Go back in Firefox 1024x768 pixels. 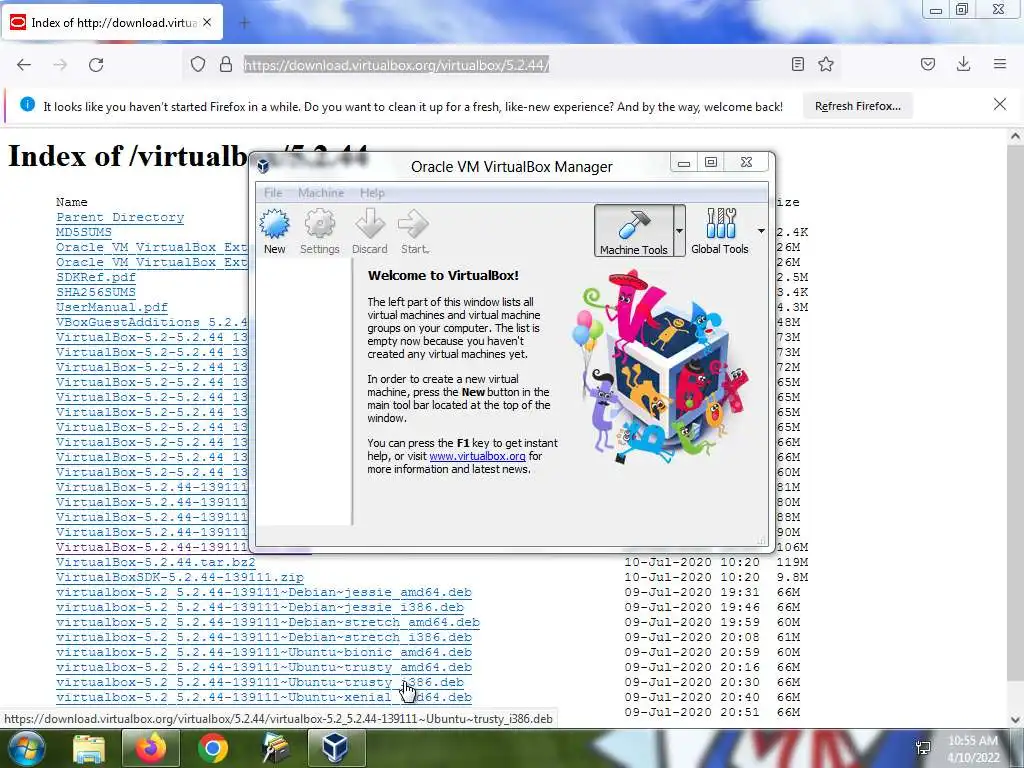(24, 65)
